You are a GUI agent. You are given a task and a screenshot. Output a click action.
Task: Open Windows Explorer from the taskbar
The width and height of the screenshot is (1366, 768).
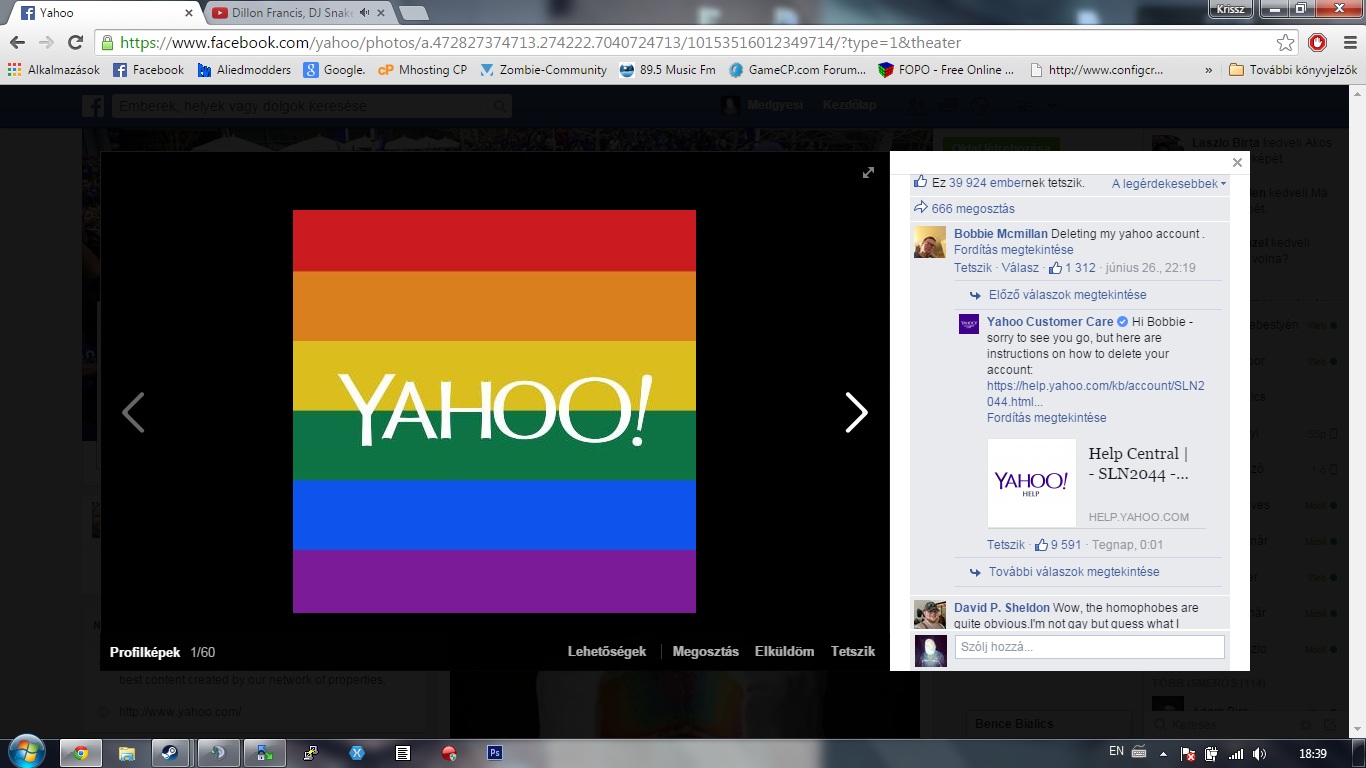pyautogui.click(x=127, y=753)
